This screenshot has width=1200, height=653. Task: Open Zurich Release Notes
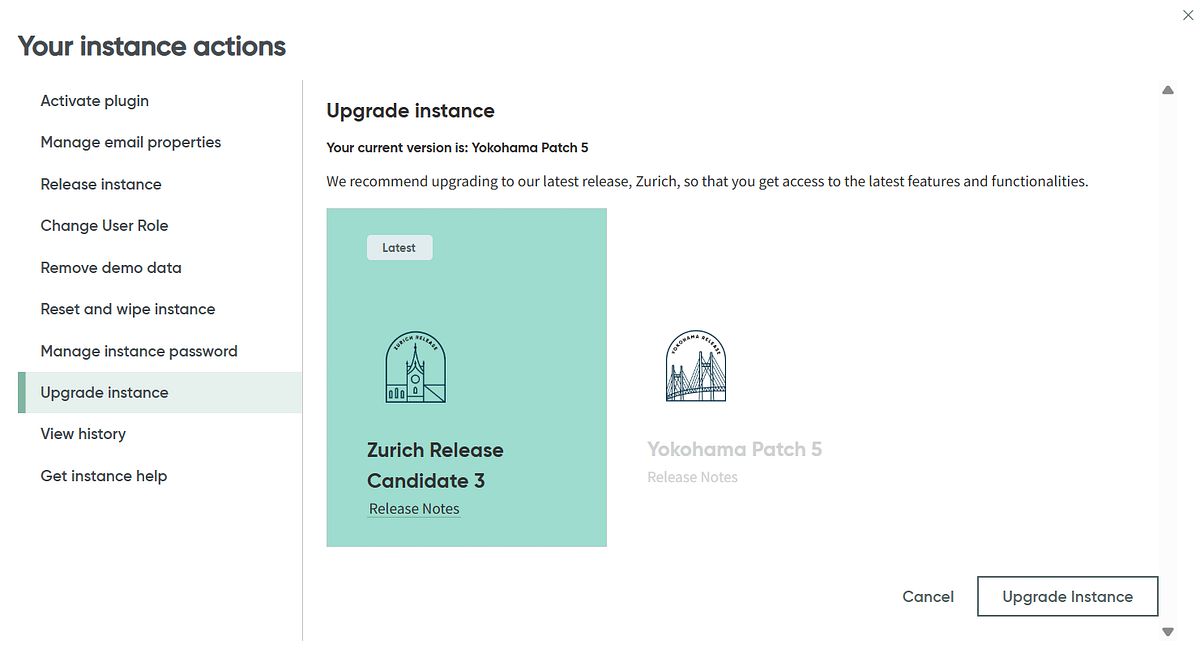[x=413, y=508]
